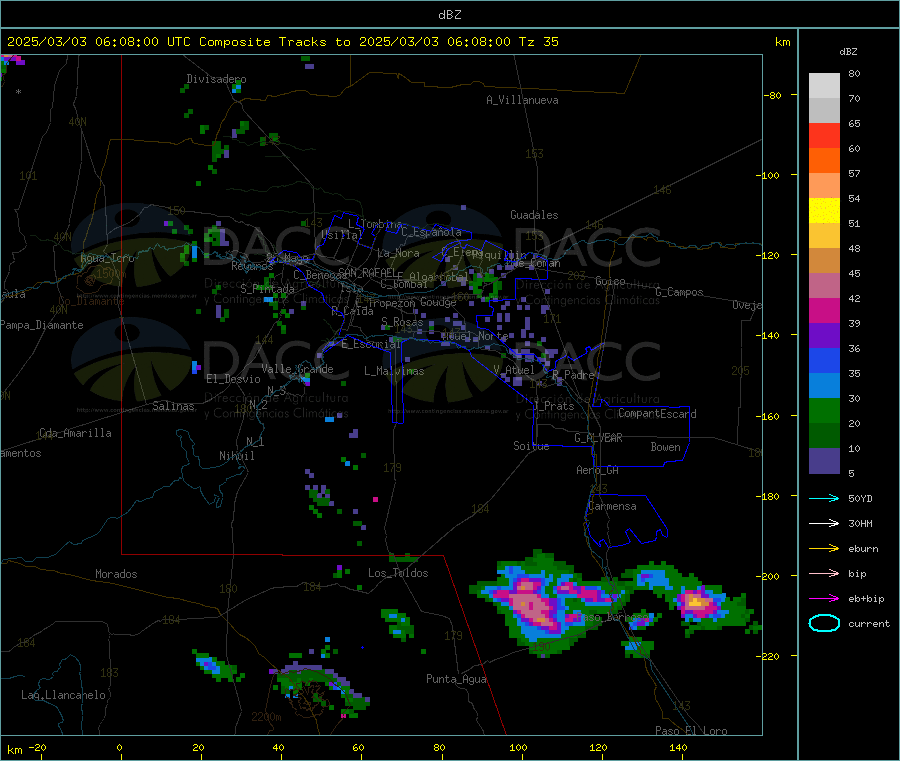Screen dimensions: 900x761
Task: Click the 'Soitue' map label
Action: tap(531, 446)
